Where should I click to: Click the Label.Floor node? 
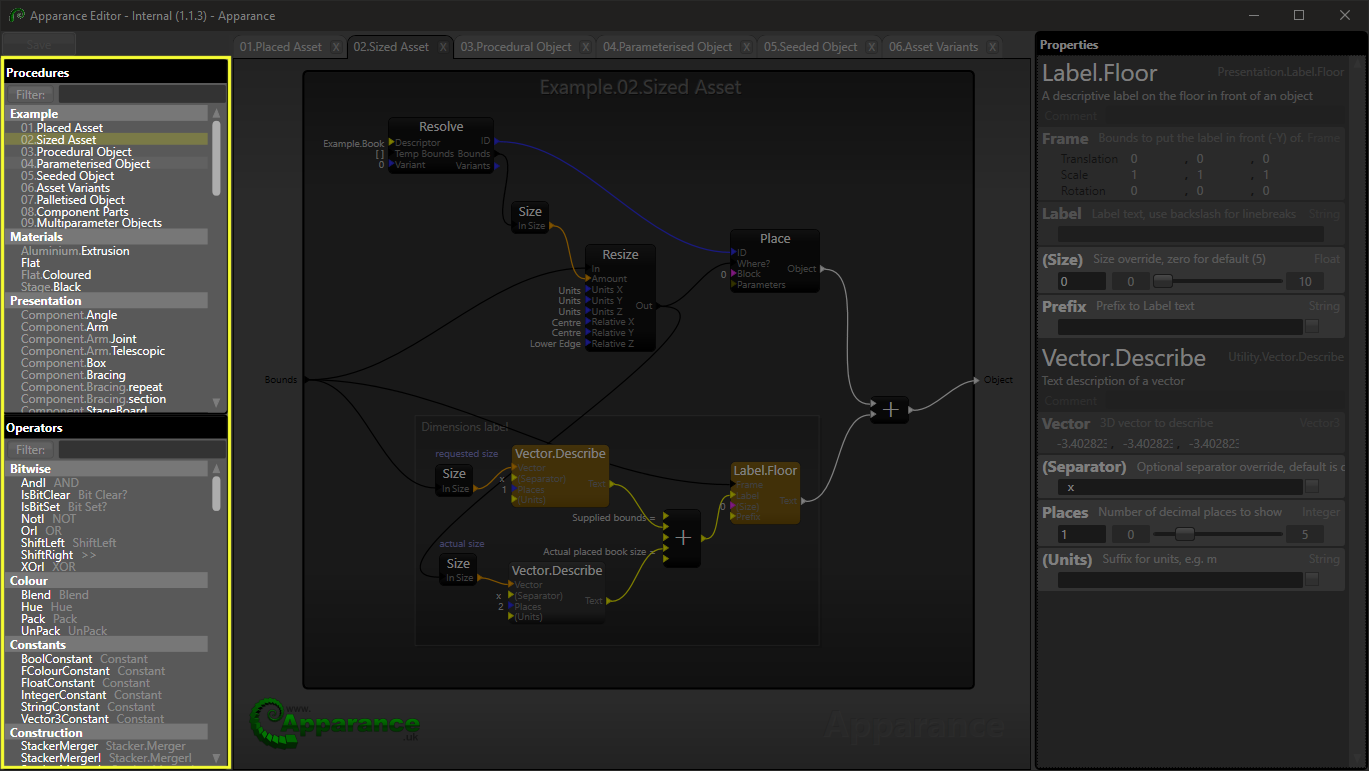(765, 471)
